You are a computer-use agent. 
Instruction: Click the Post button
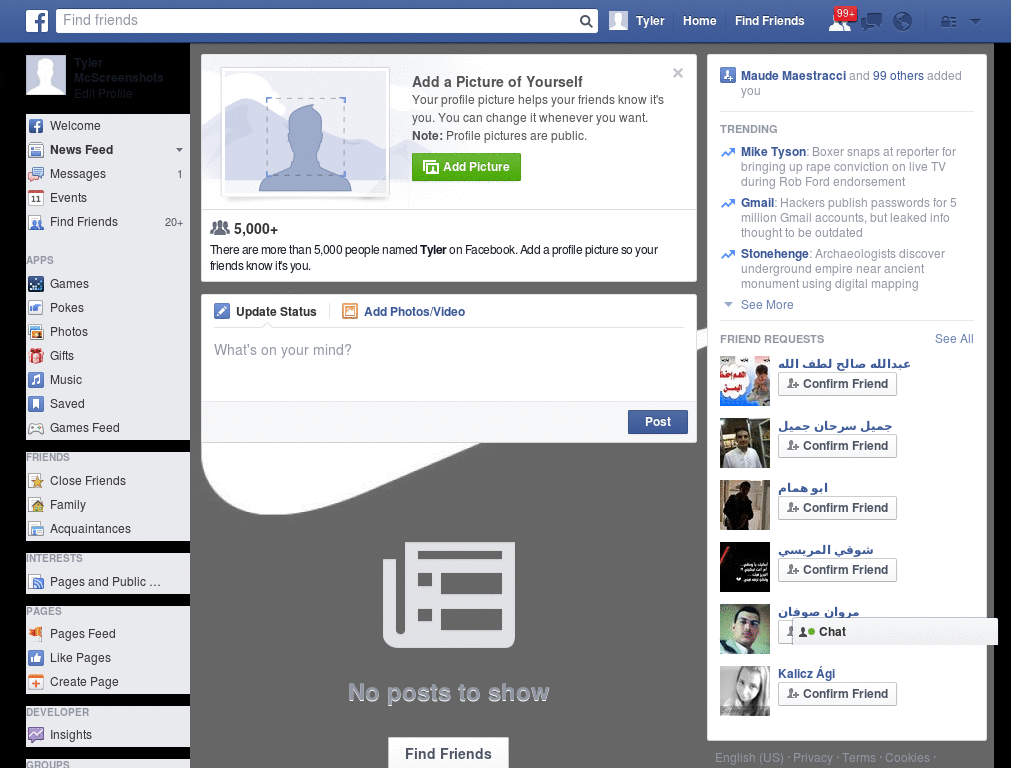pyautogui.click(x=658, y=422)
